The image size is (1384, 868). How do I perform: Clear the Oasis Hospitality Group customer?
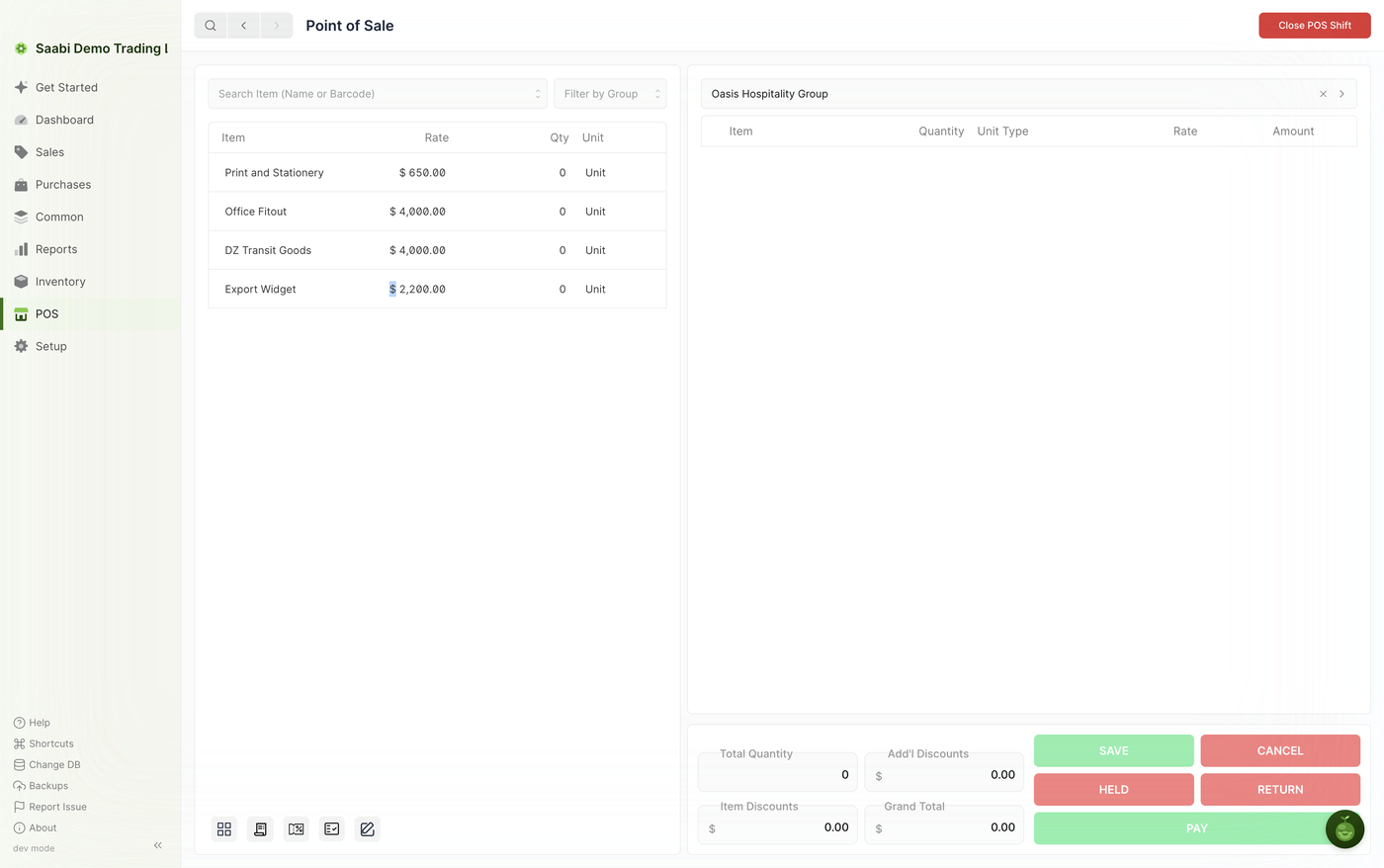(1323, 94)
